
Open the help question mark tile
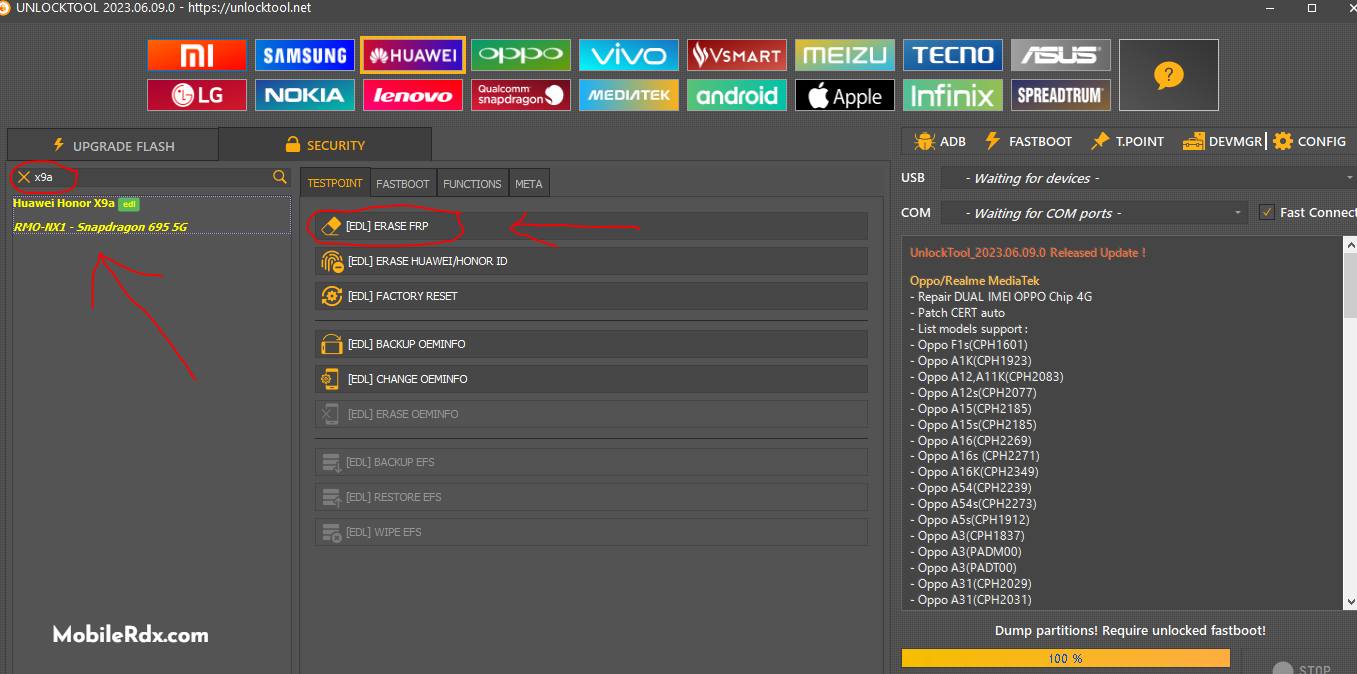coord(1168,75)
